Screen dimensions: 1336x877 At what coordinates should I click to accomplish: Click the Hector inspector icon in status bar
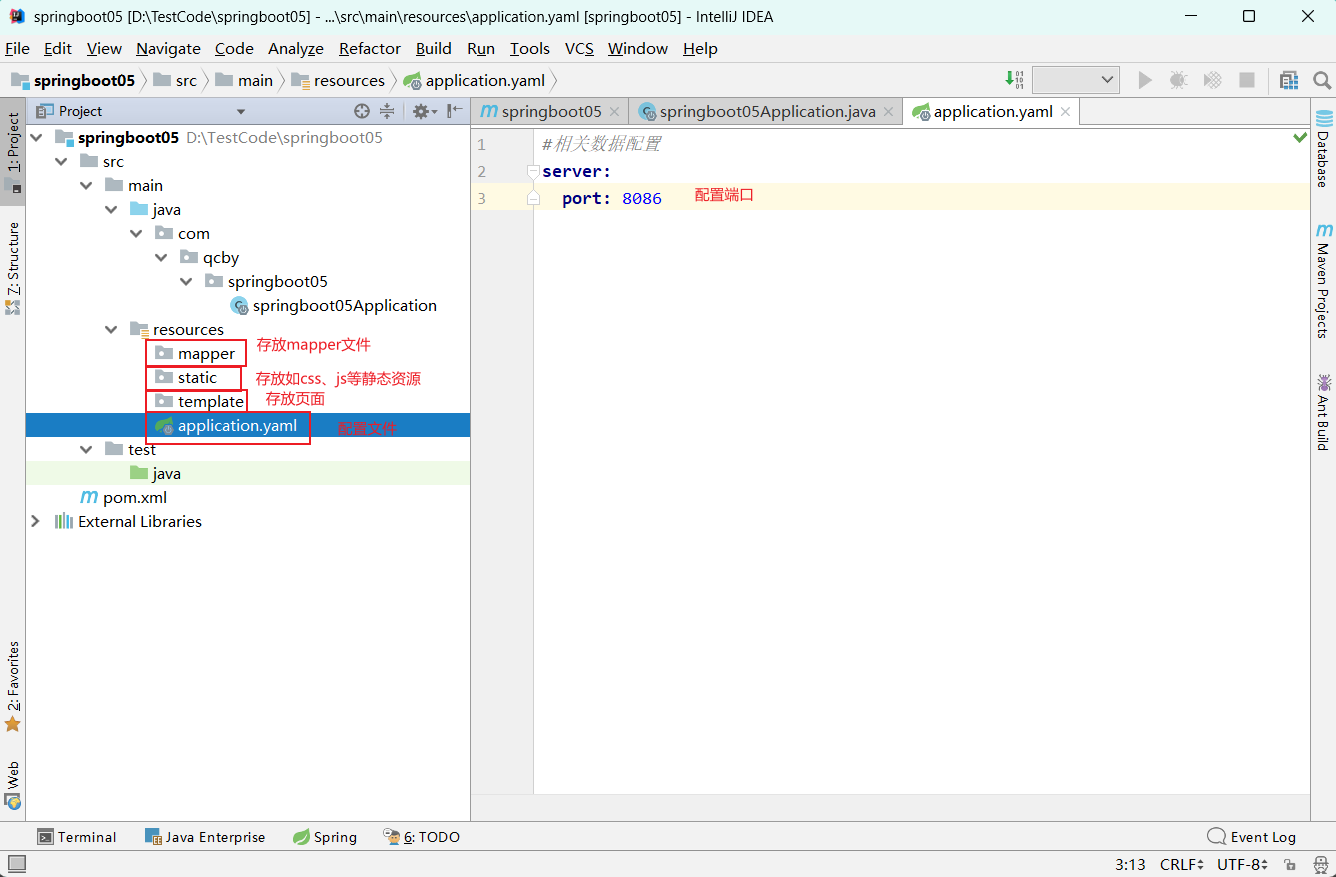pos(1319,865)
